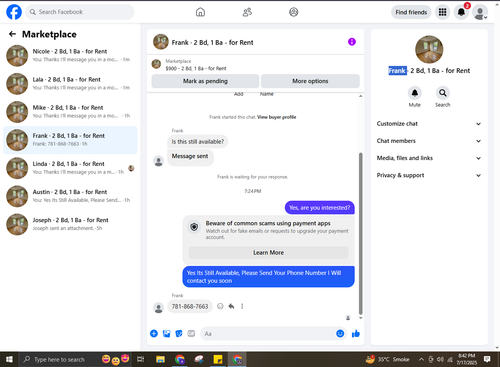Open the taskbar clock and date
500x367 pixels.
466,359
